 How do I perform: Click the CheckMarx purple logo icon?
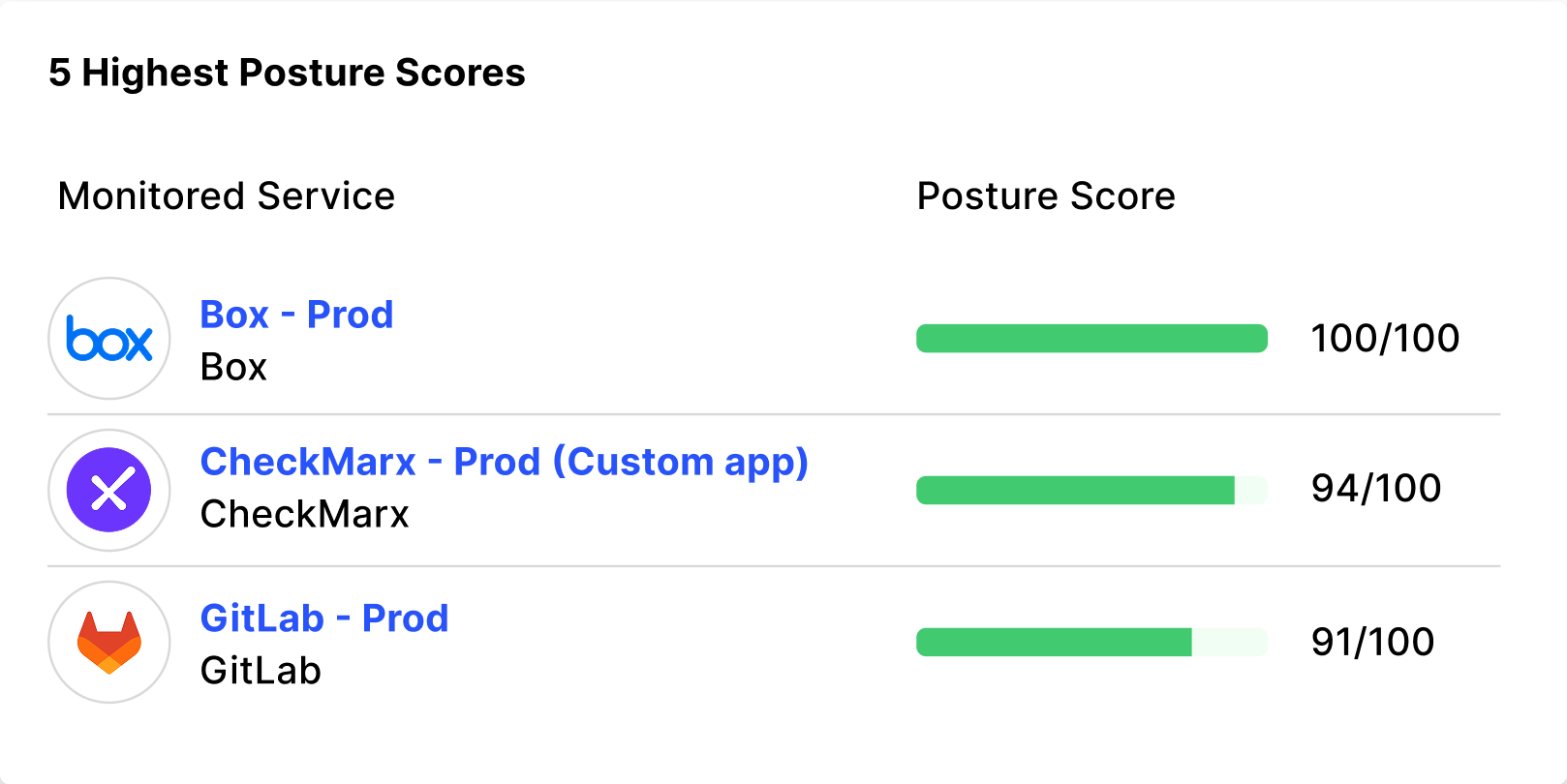(109, 490)
